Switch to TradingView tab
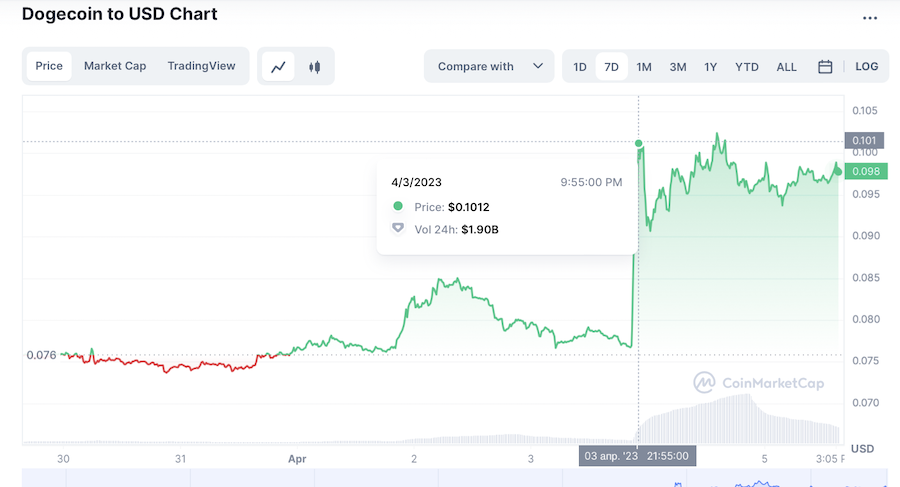The image size is (900, 487). (201, 66)
